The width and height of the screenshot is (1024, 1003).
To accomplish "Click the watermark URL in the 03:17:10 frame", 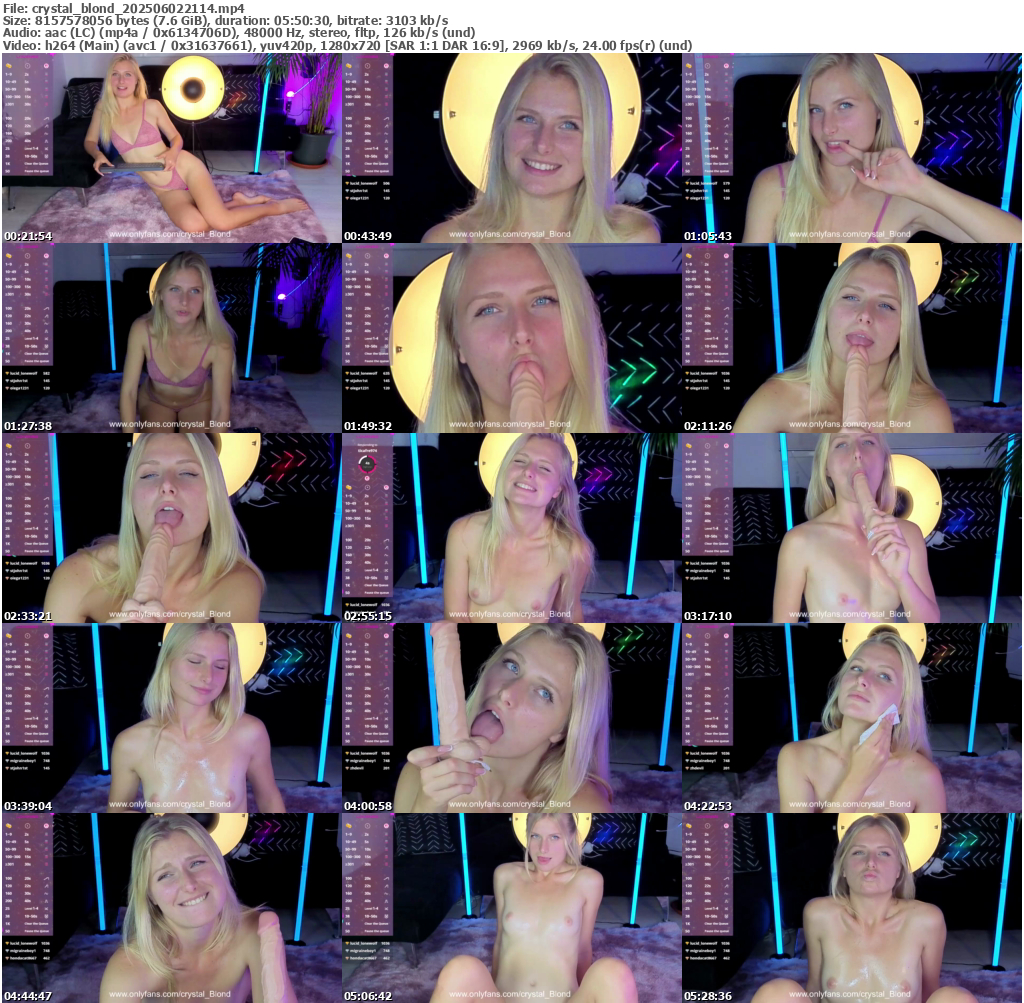I will tap(849, 615).
